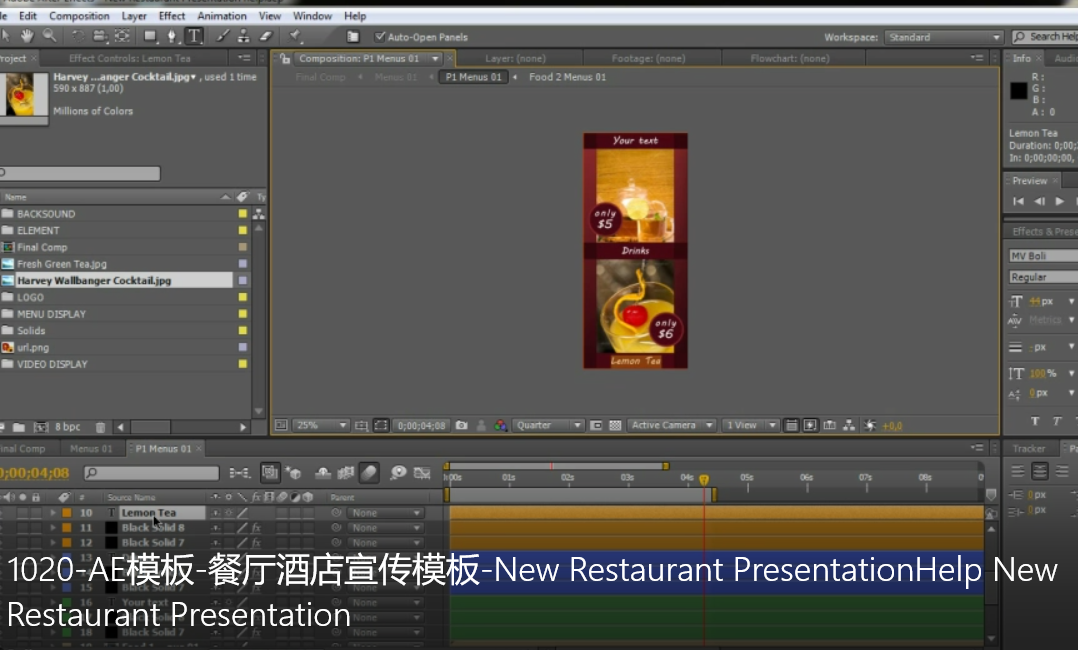Open Parent dropdown for Black Solid 8
Viewport: 1078px width, 650px height.
(x=385, y=528)
